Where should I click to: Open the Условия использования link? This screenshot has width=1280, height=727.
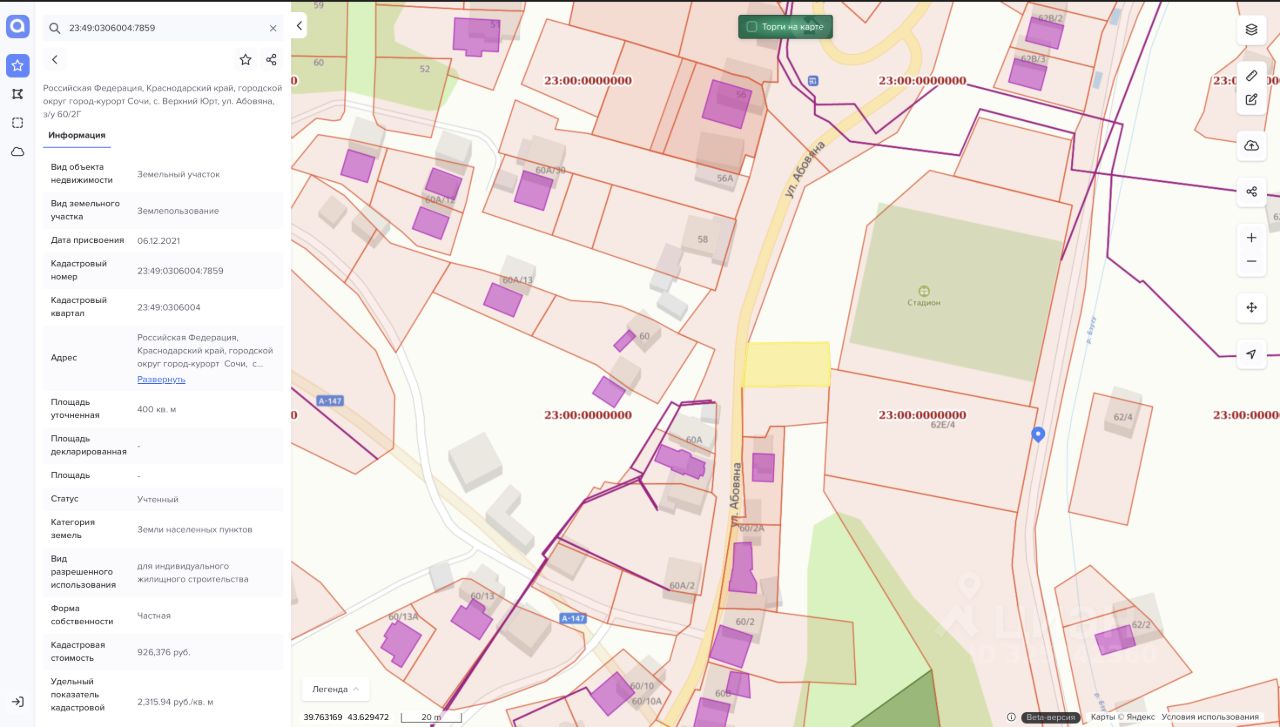tap(1210, 717)
